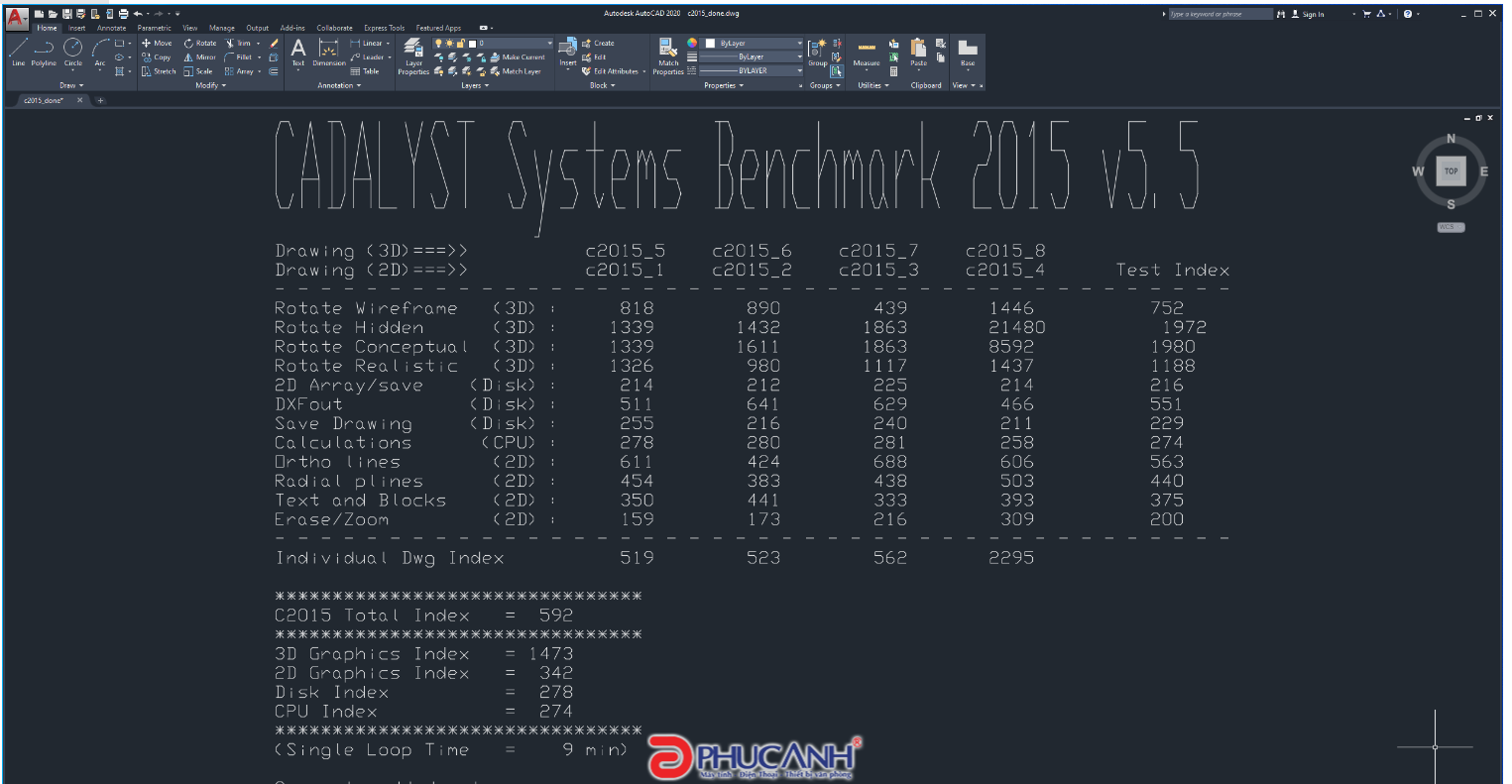Click in the keyword search field
This screenshot has width=1512, height=784.
tap(1221, 14)
